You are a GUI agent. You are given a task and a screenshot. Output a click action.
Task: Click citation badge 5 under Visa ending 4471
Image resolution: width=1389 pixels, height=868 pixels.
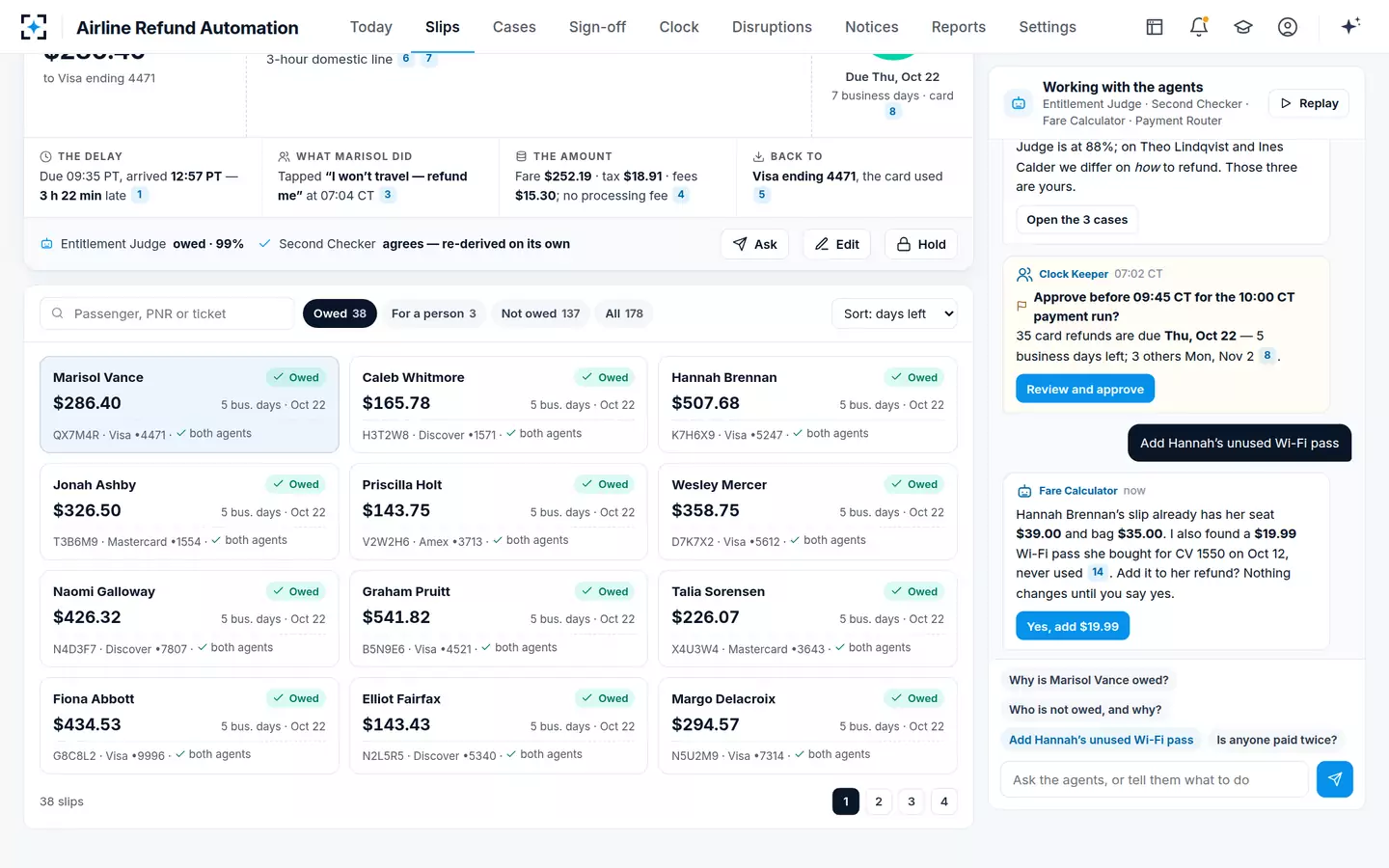click(x=762, y=195)
